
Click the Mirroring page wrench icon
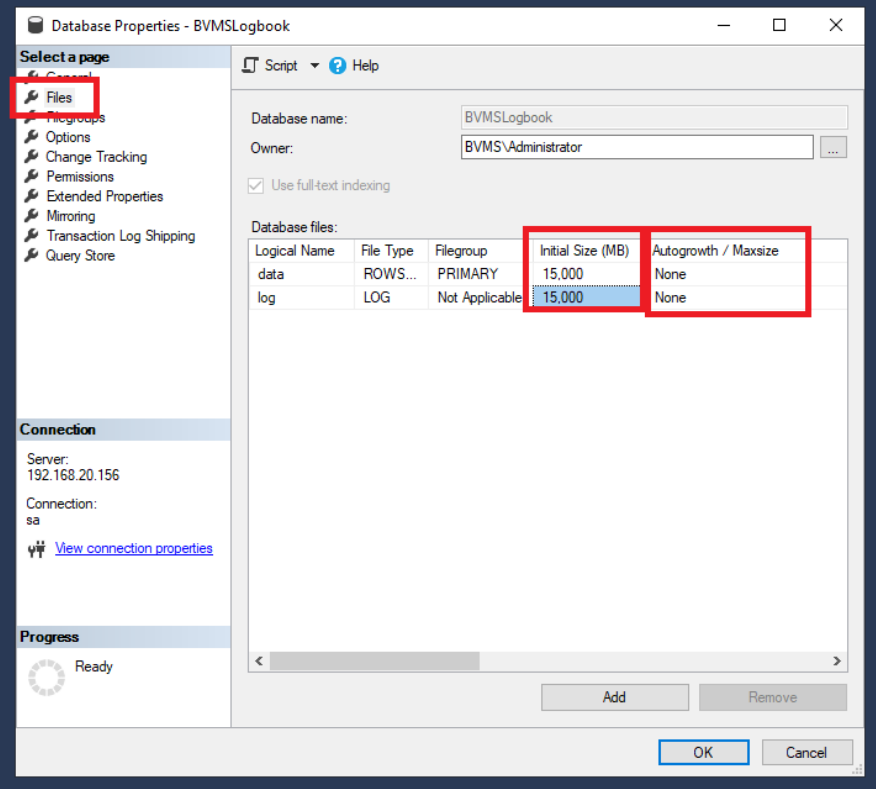pos(32,216)
